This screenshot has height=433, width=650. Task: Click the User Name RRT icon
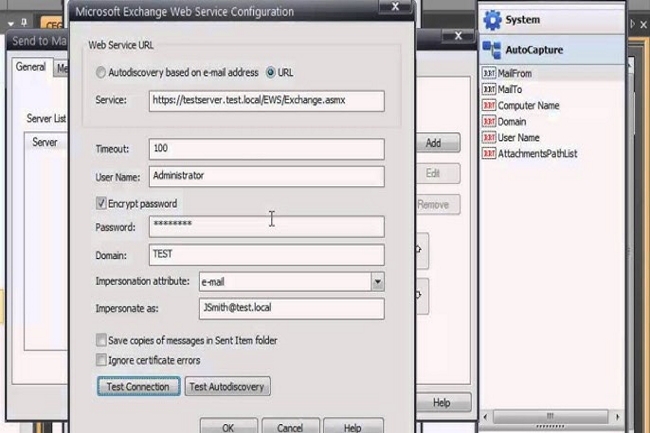point(489,137)
